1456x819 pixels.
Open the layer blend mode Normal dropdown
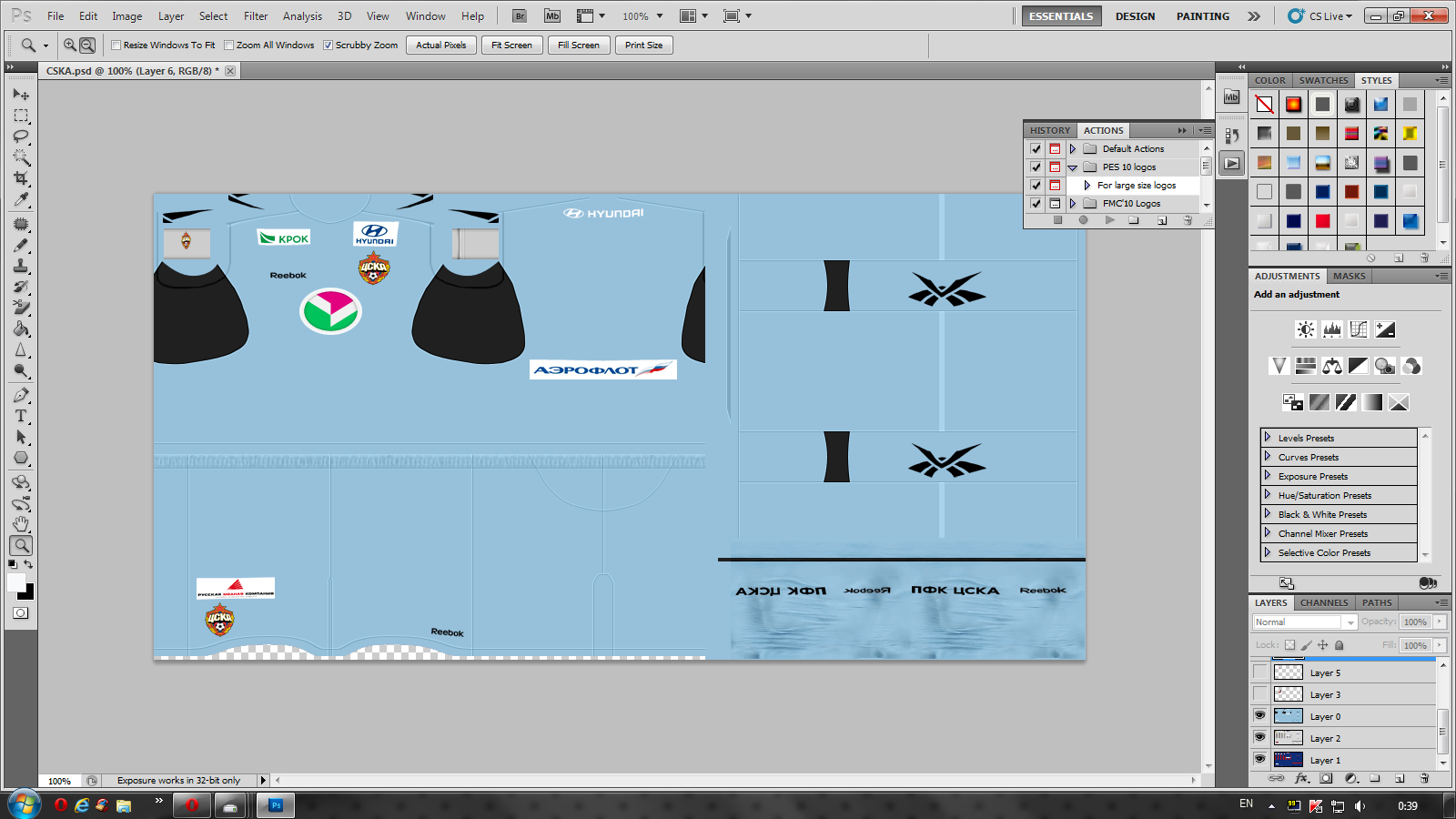(1305, 622)
